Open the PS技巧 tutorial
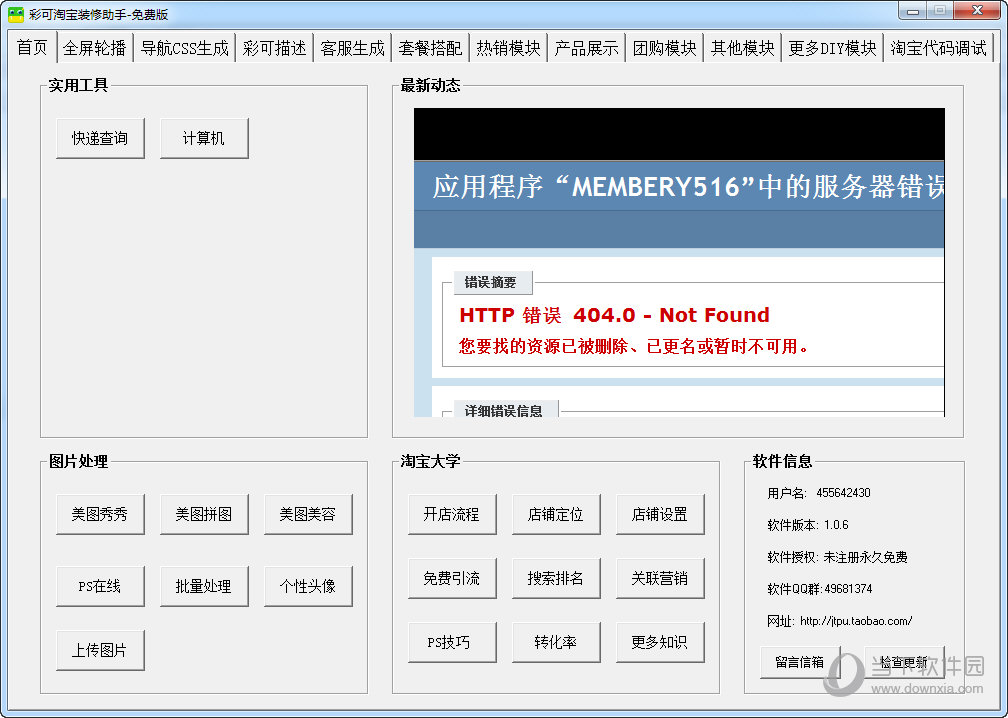The width and height of the screenshot is (1008, 718). point(453,642)
